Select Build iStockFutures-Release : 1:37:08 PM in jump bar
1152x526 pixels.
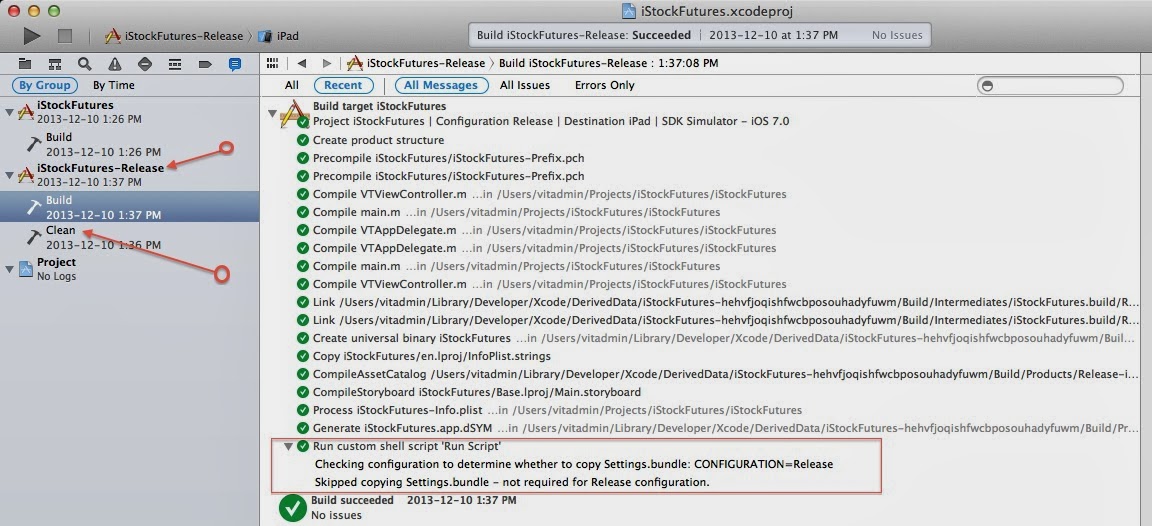pyautogui.click(x=608, y=63)
